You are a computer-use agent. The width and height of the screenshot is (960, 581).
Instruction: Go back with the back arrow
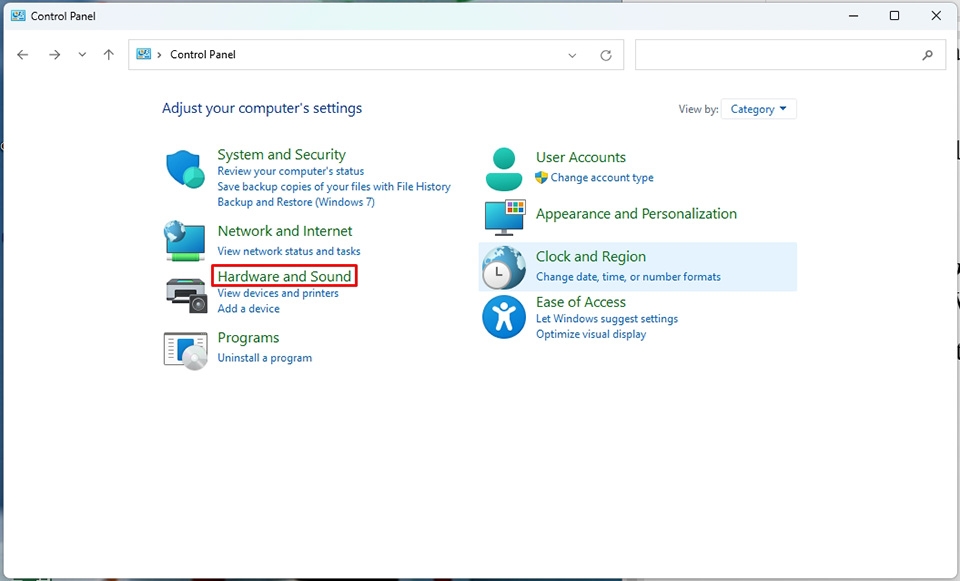23,54
